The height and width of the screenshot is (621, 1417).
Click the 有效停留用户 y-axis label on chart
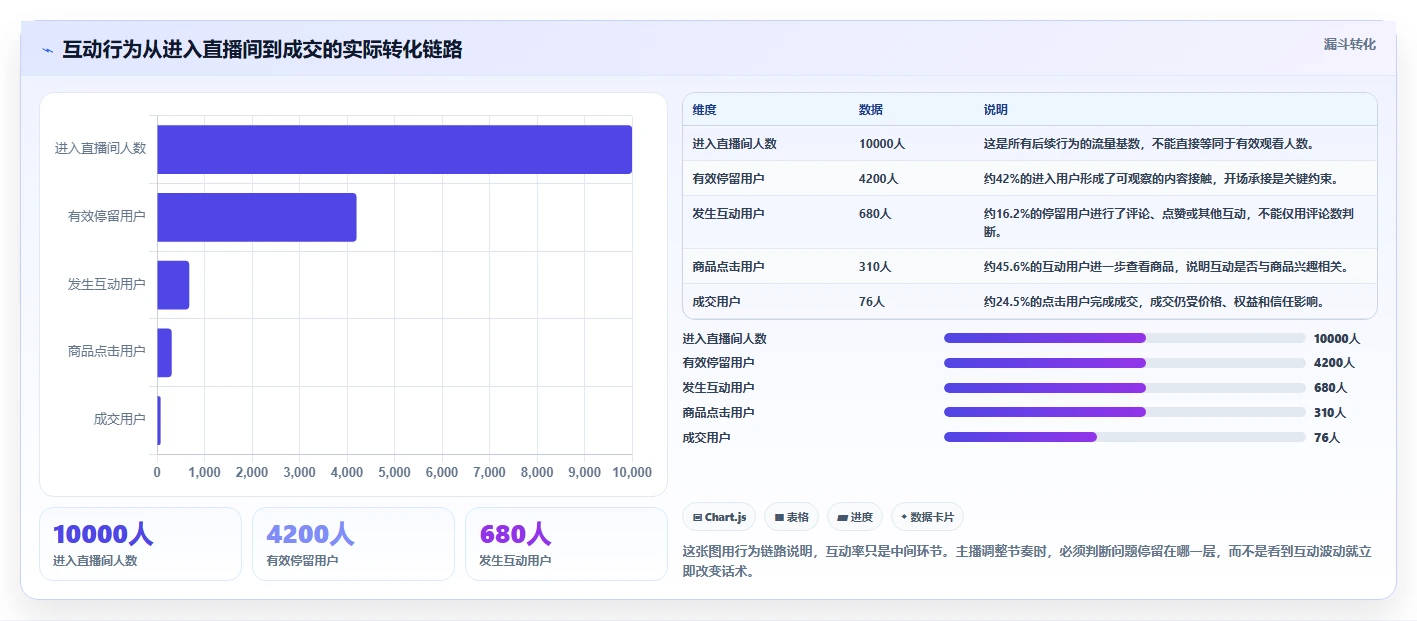(106, 217)
